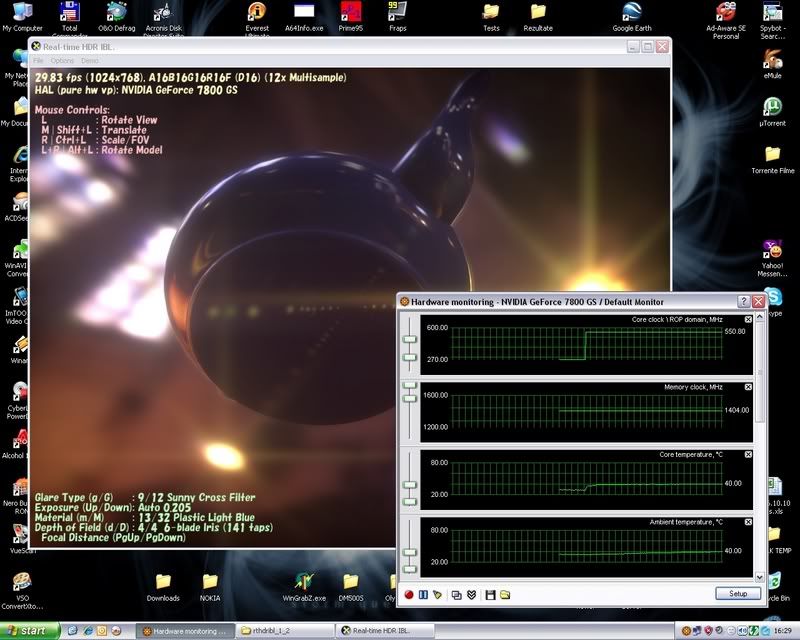Click the scroll-down arrow in monitoring window

point(759,577)
